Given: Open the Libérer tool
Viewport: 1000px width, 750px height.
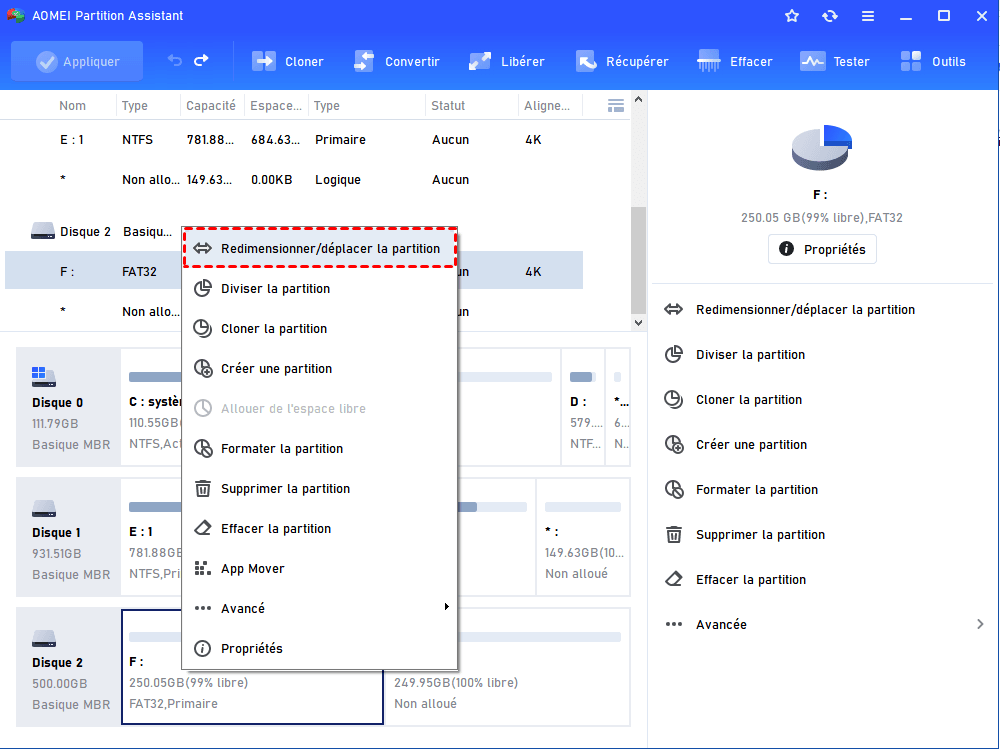Looking at the screenshot, I should coord(506,61).
